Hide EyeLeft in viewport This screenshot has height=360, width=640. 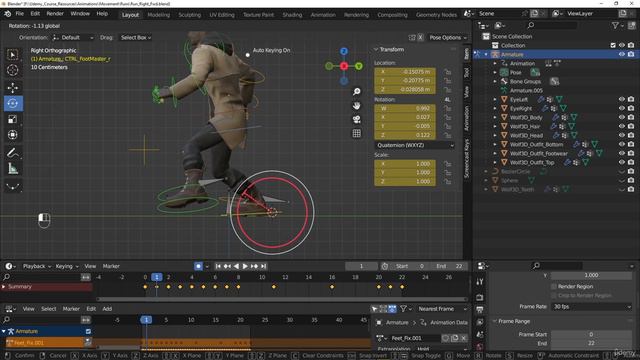pyautogui.click(x=622, y=99)
